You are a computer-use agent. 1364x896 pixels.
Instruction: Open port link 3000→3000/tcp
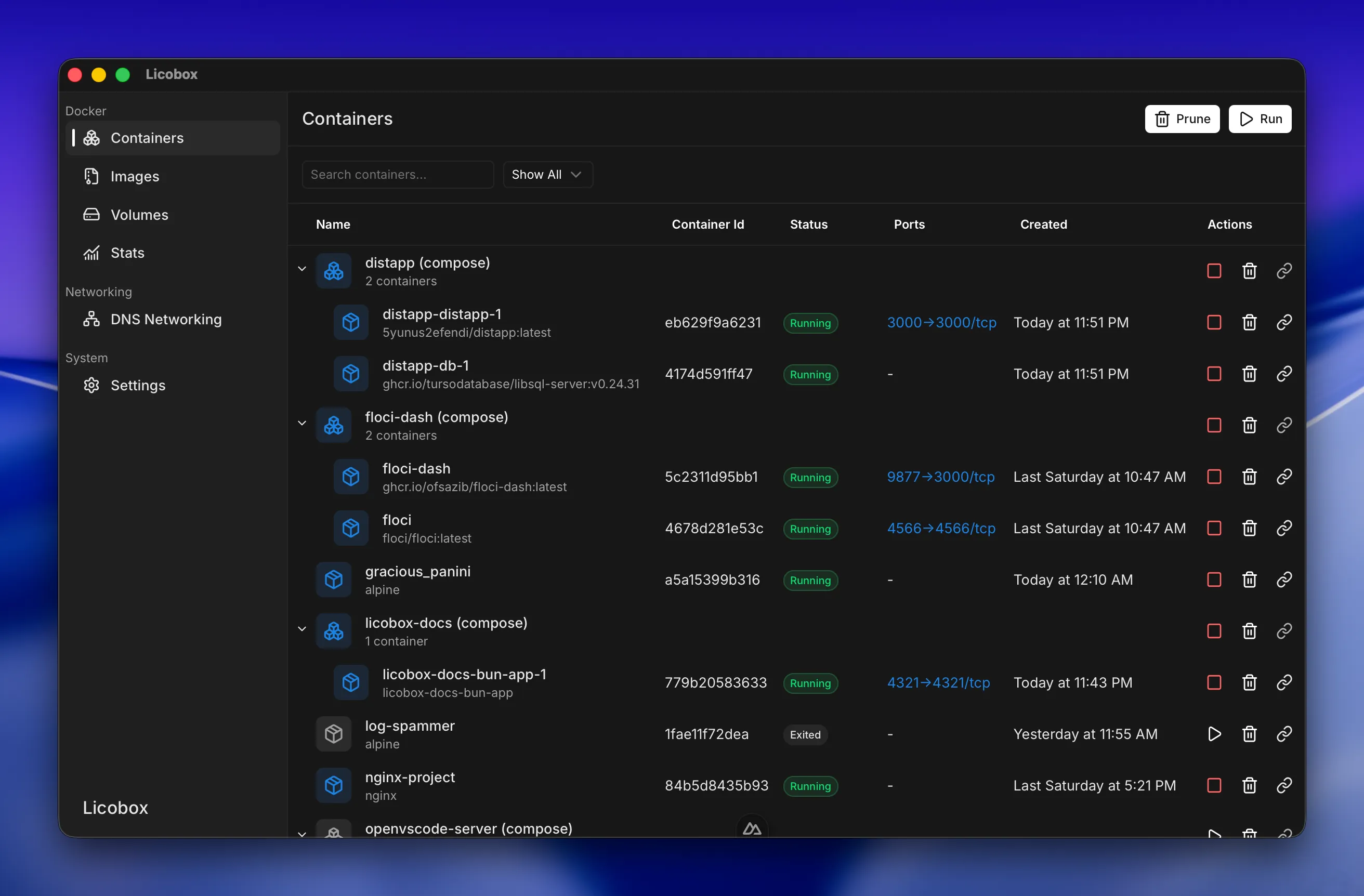coord(941,323)
